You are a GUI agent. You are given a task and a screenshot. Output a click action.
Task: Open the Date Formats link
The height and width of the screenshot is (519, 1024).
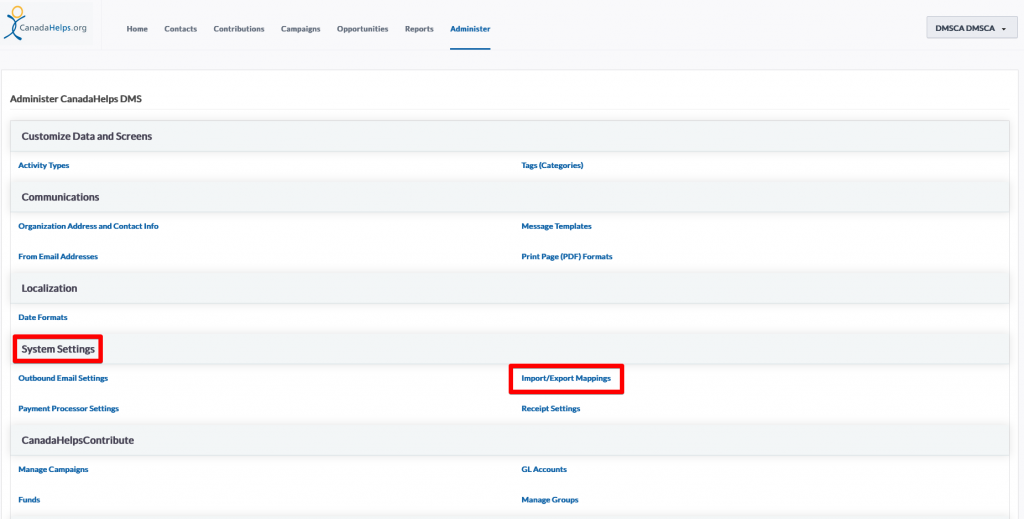pos(42,317)
